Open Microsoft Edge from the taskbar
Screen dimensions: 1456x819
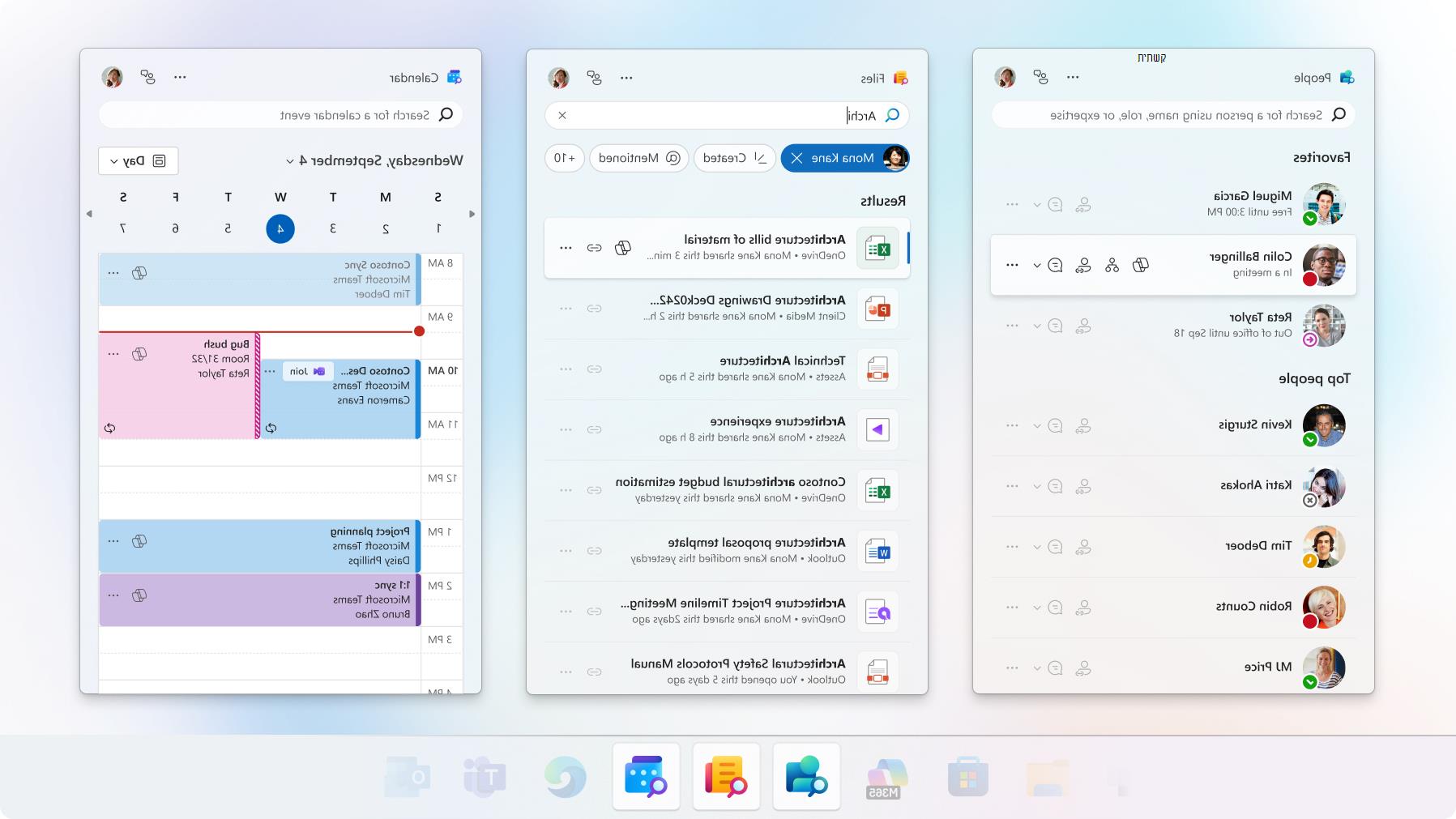pos(565,777)
